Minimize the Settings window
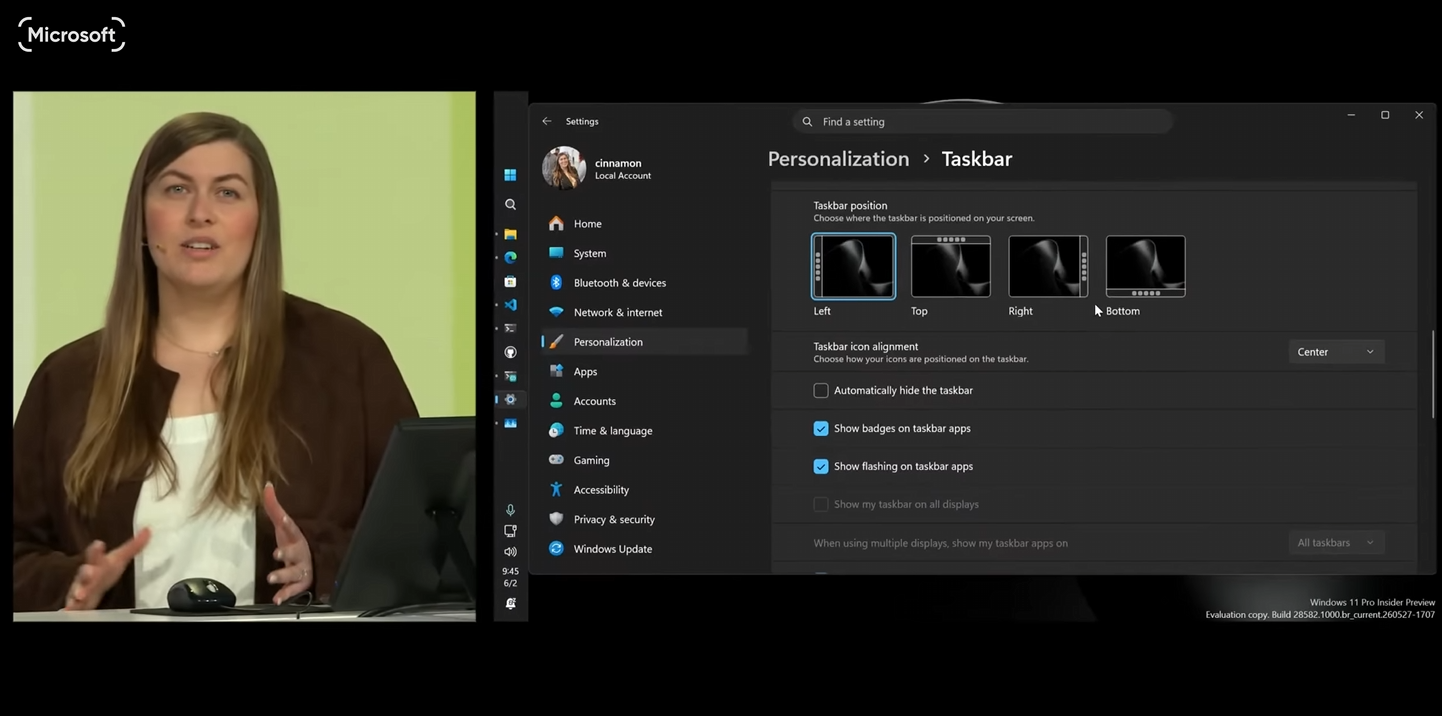 (1351, 115)
